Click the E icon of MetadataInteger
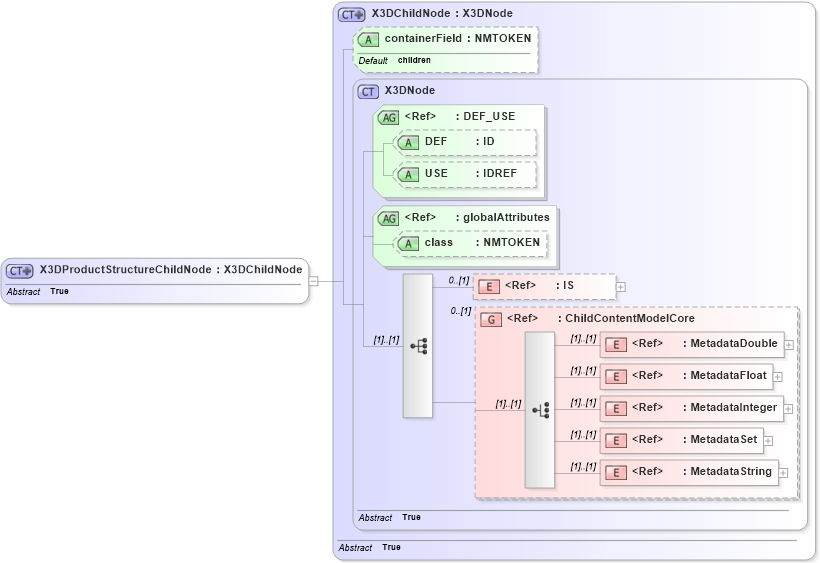This screenshot has width=820, height=563. point(616,408)
